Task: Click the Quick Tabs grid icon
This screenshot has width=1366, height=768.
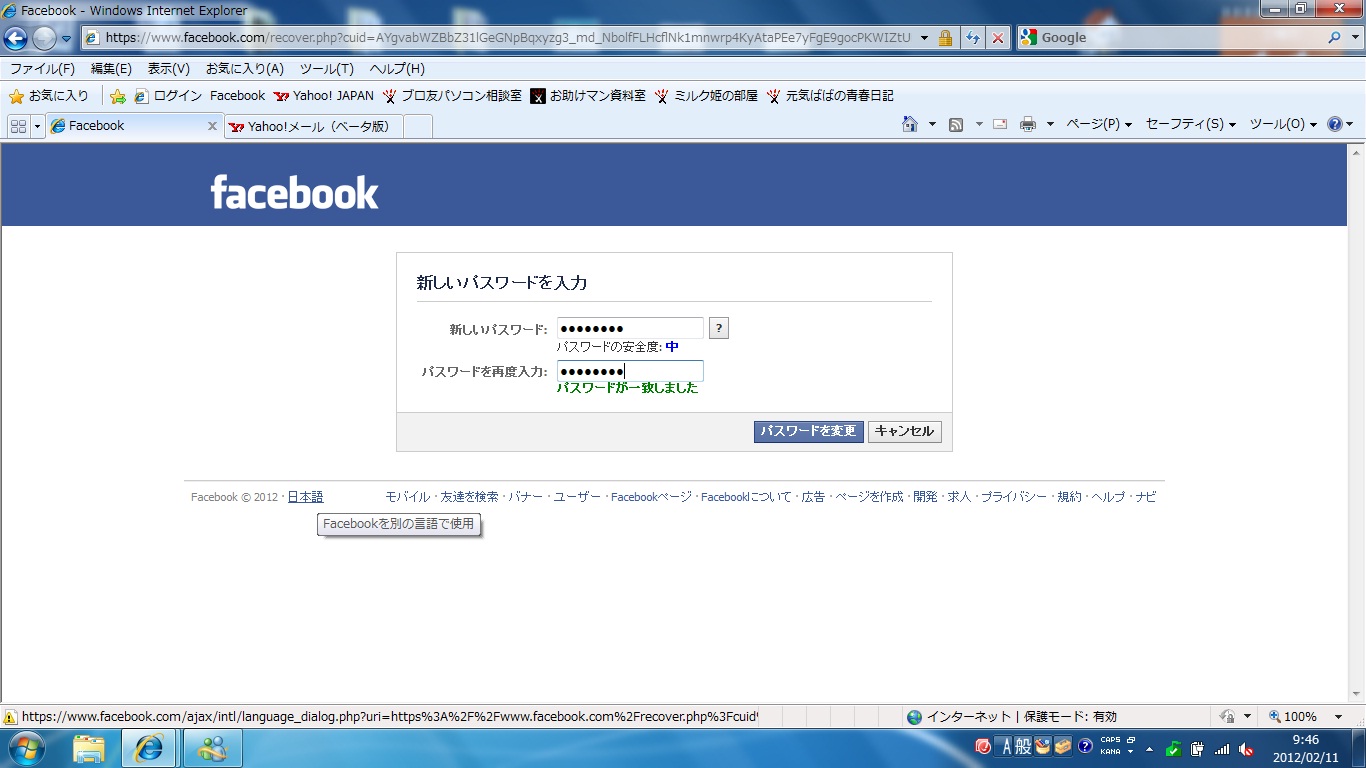Action: (18, 126)
